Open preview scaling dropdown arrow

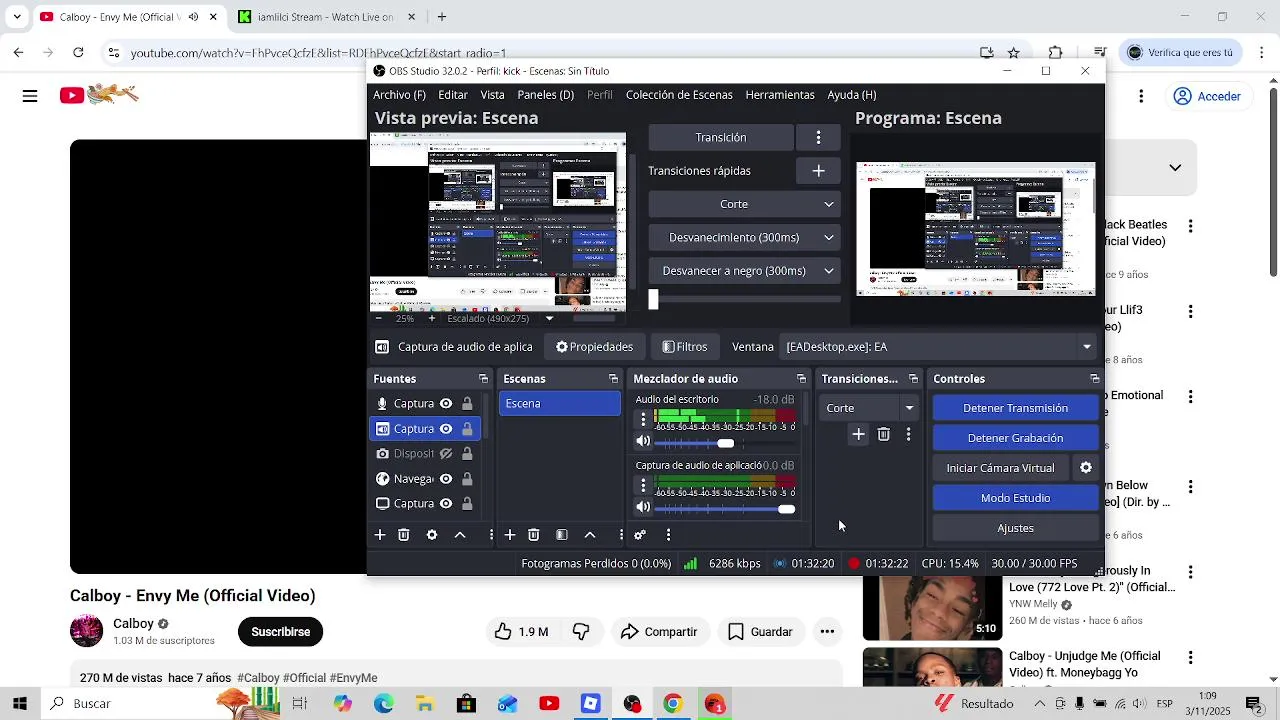[x=549, y=318]
